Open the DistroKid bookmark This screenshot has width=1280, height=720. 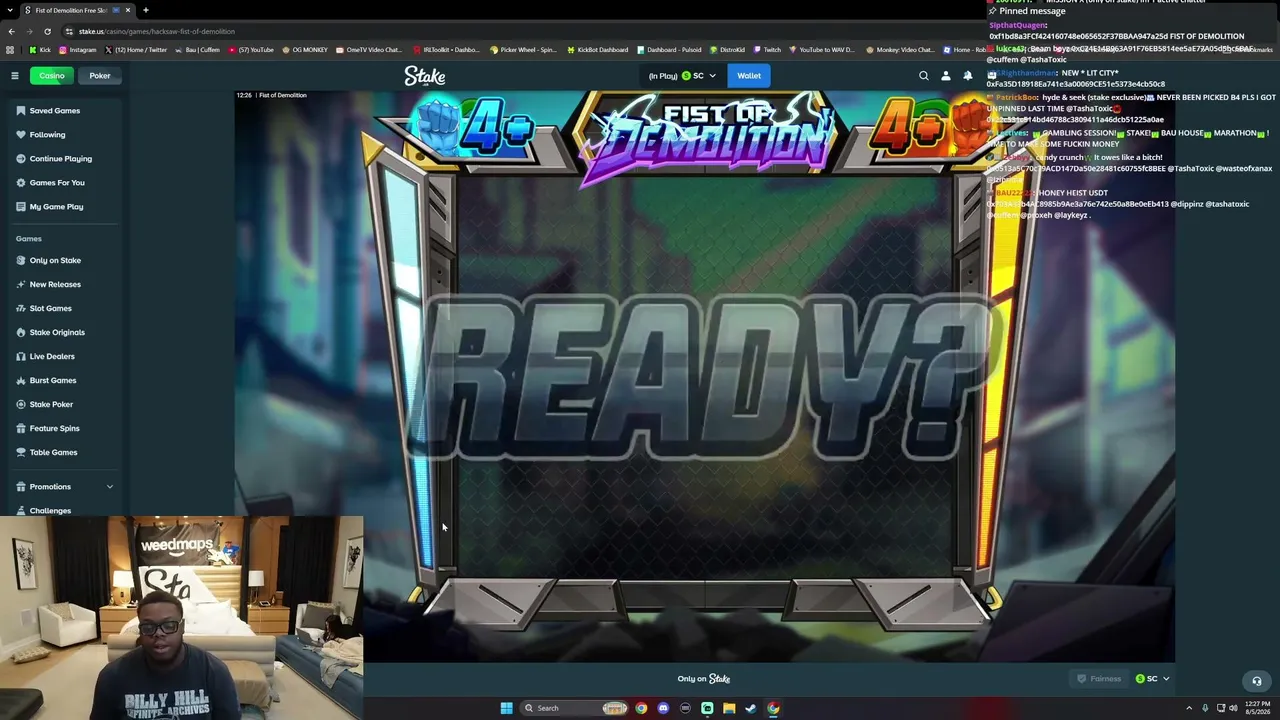[727, 50]
